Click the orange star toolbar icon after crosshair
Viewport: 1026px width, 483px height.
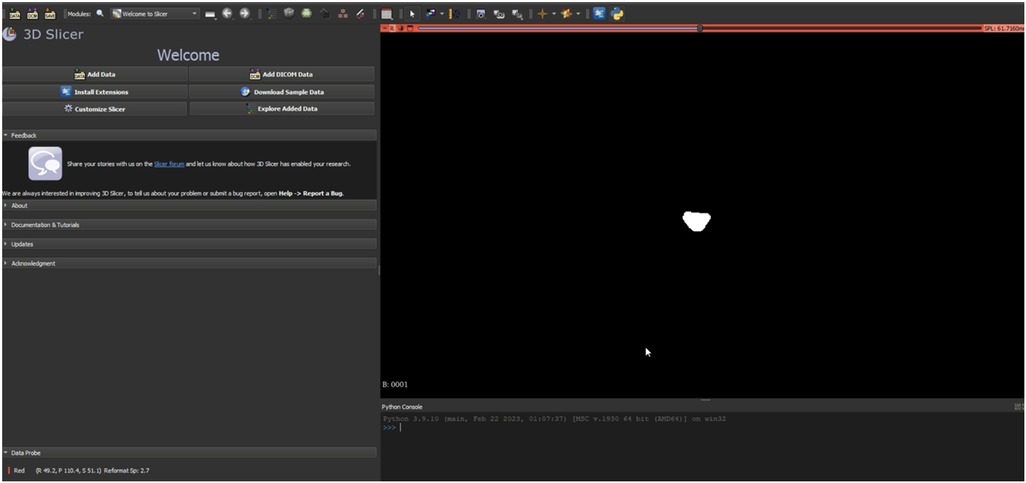tap(566, 14)
